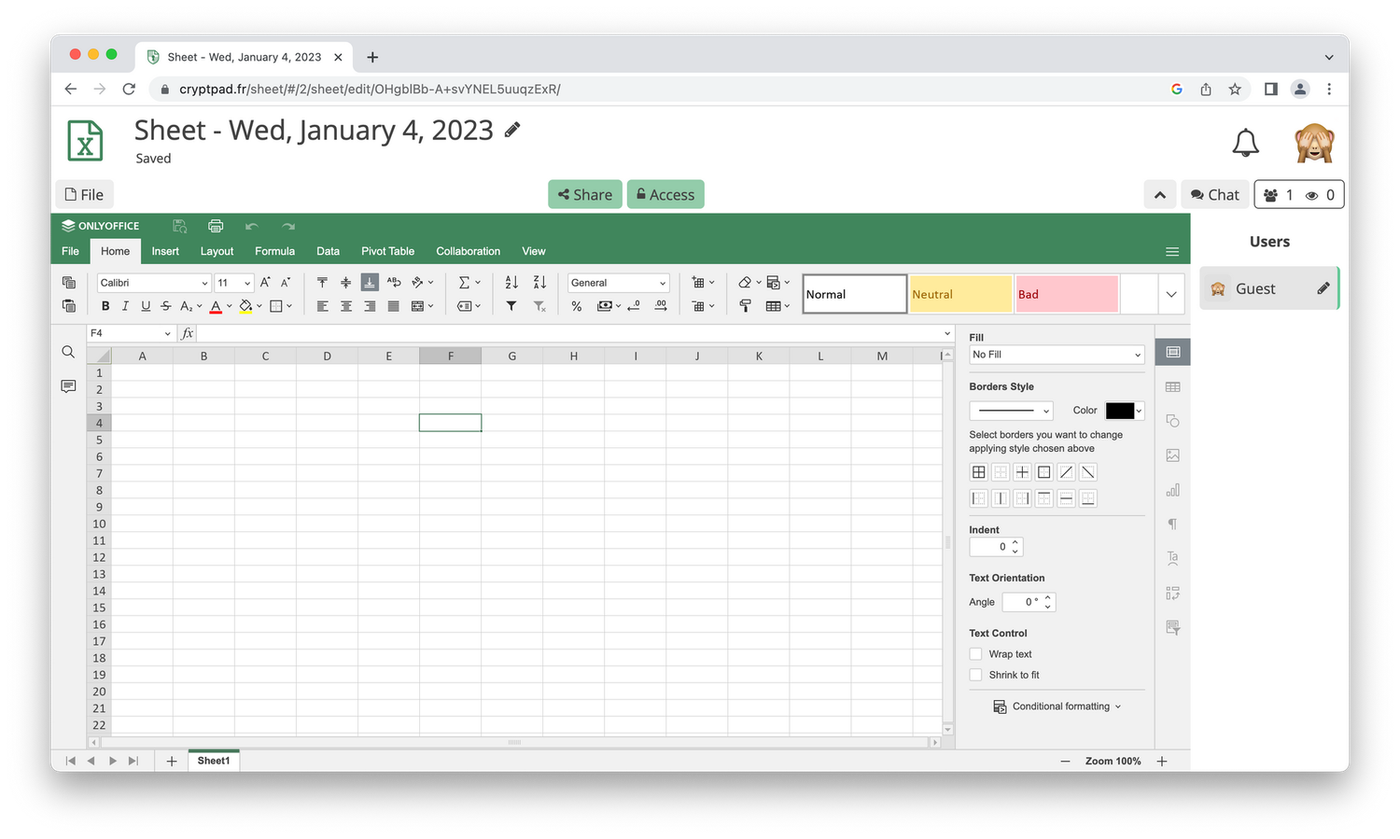Open the General number format dropdown
Screen dimensions: 1400x839
618,283
